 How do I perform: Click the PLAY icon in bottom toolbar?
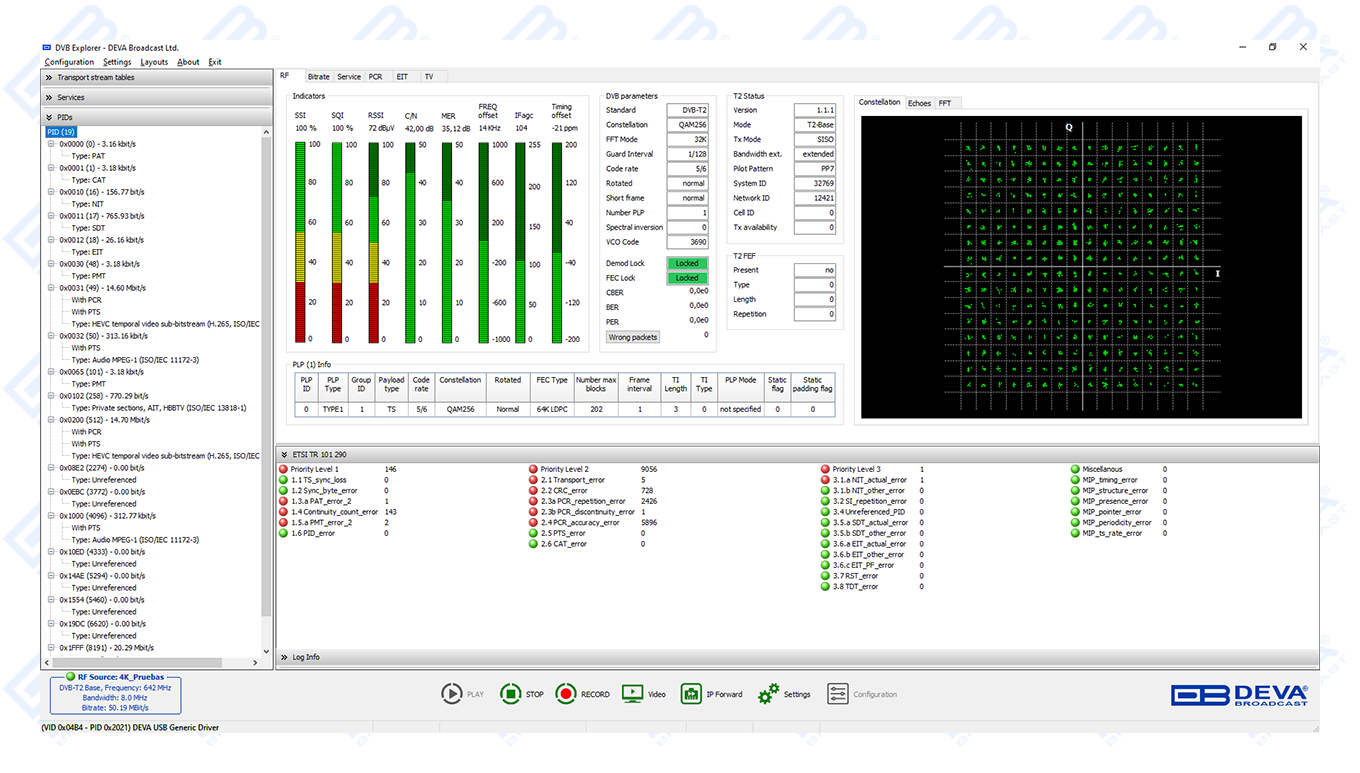point(452,694)
